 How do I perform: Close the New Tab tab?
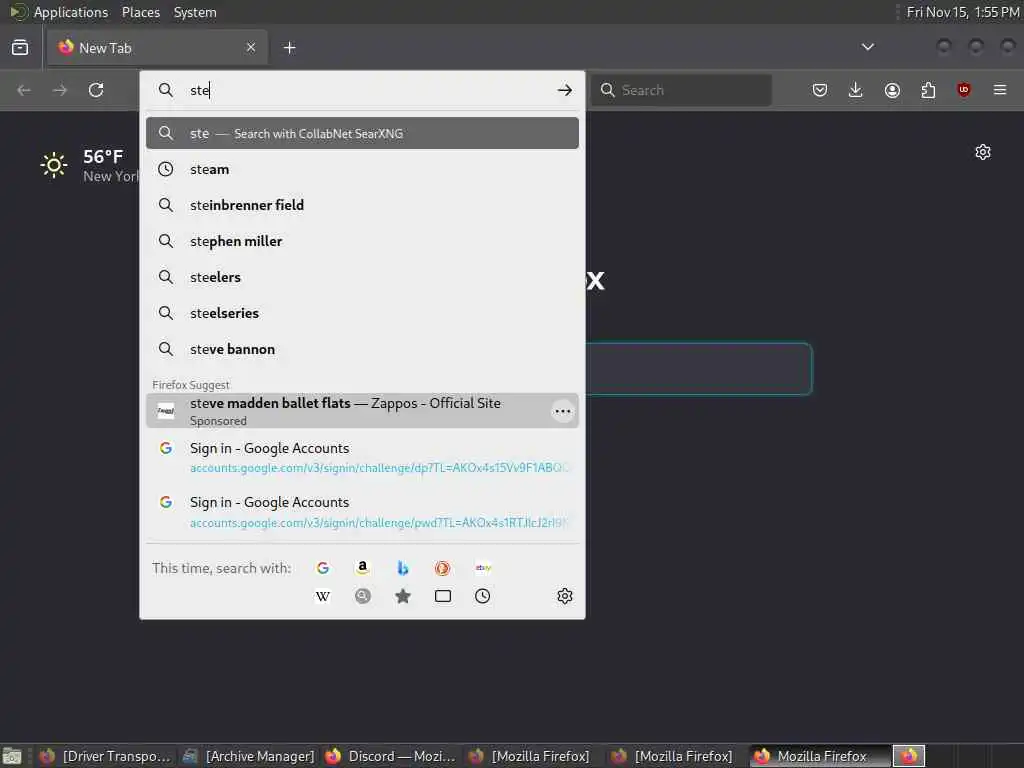(251, 48)
